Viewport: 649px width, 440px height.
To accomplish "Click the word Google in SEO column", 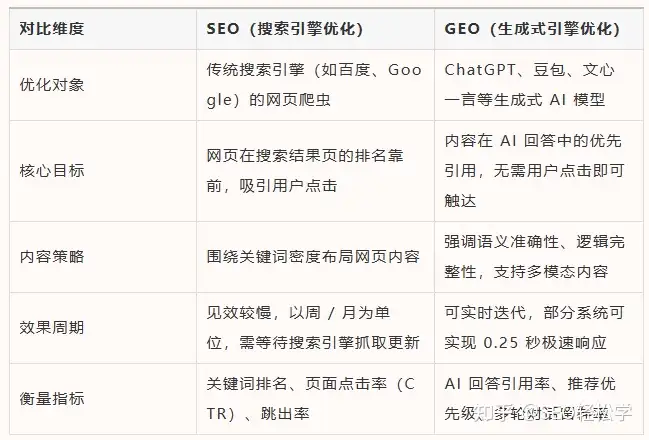I will pos(314,85).
